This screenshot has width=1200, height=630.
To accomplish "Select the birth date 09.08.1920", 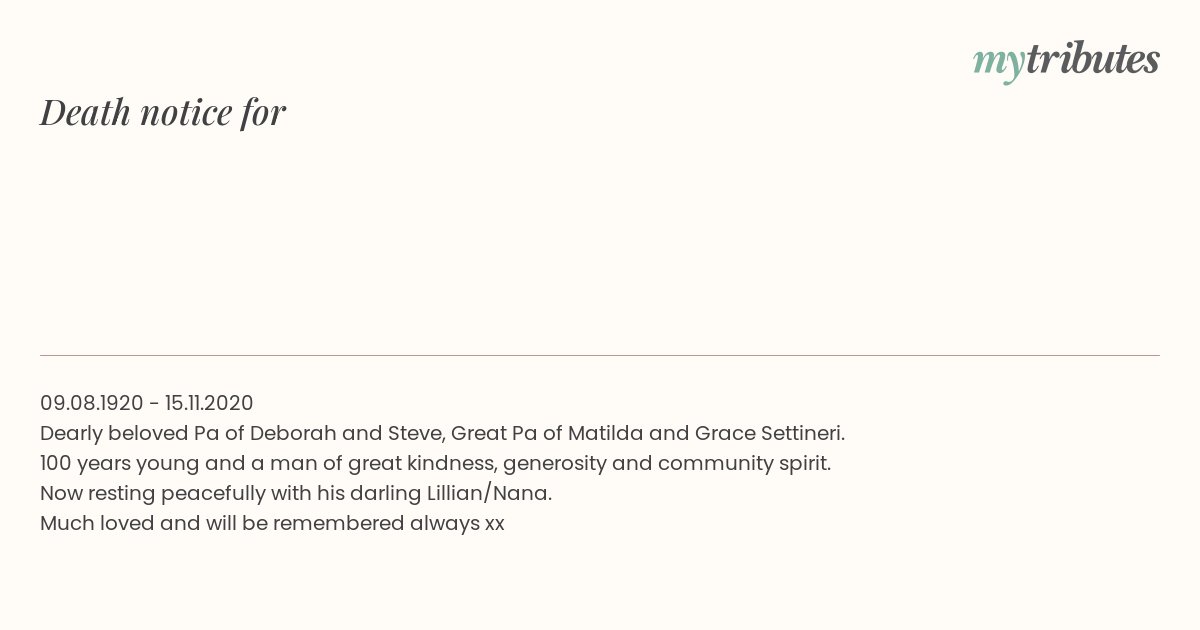I will click(92, 403).
